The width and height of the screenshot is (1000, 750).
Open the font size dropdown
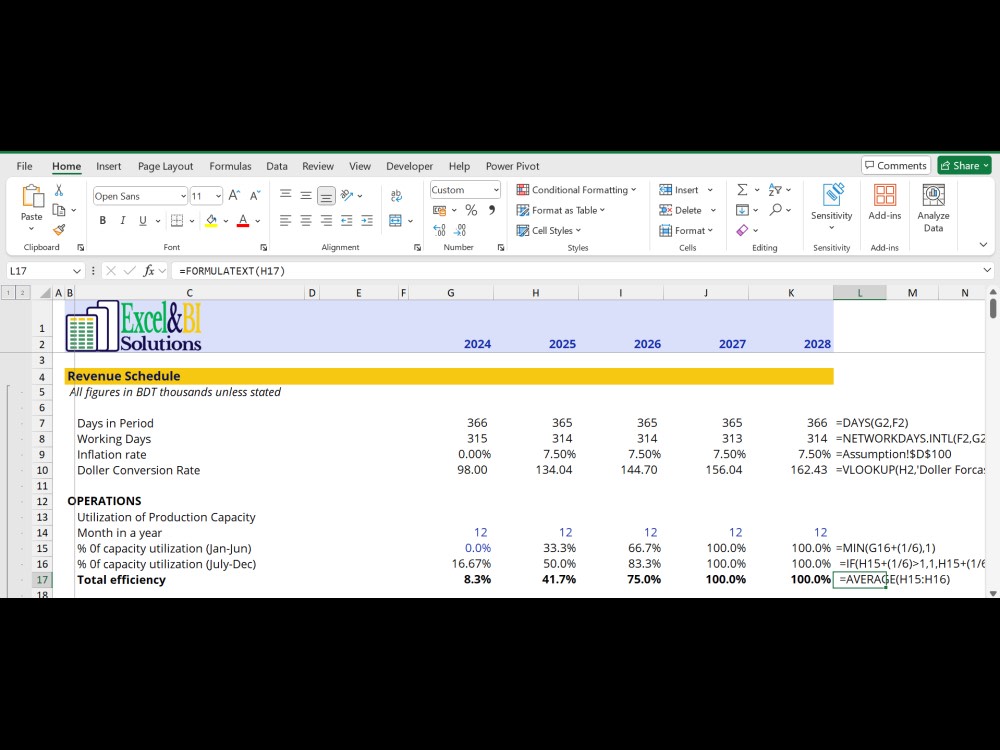coord(218,196)
